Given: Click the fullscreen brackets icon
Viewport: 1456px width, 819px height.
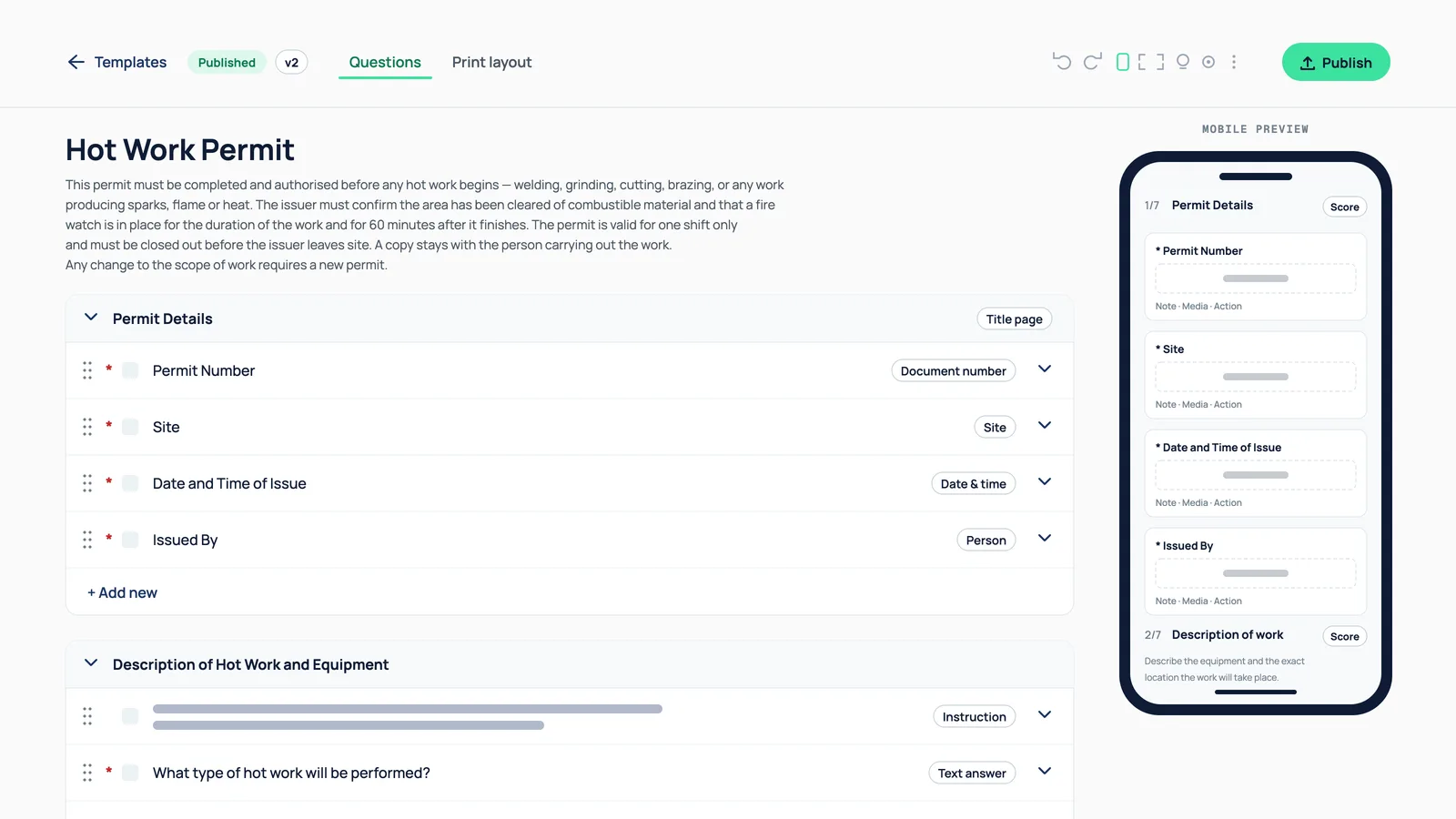Looking at the screenshot, I should (x=1151, y=62).
